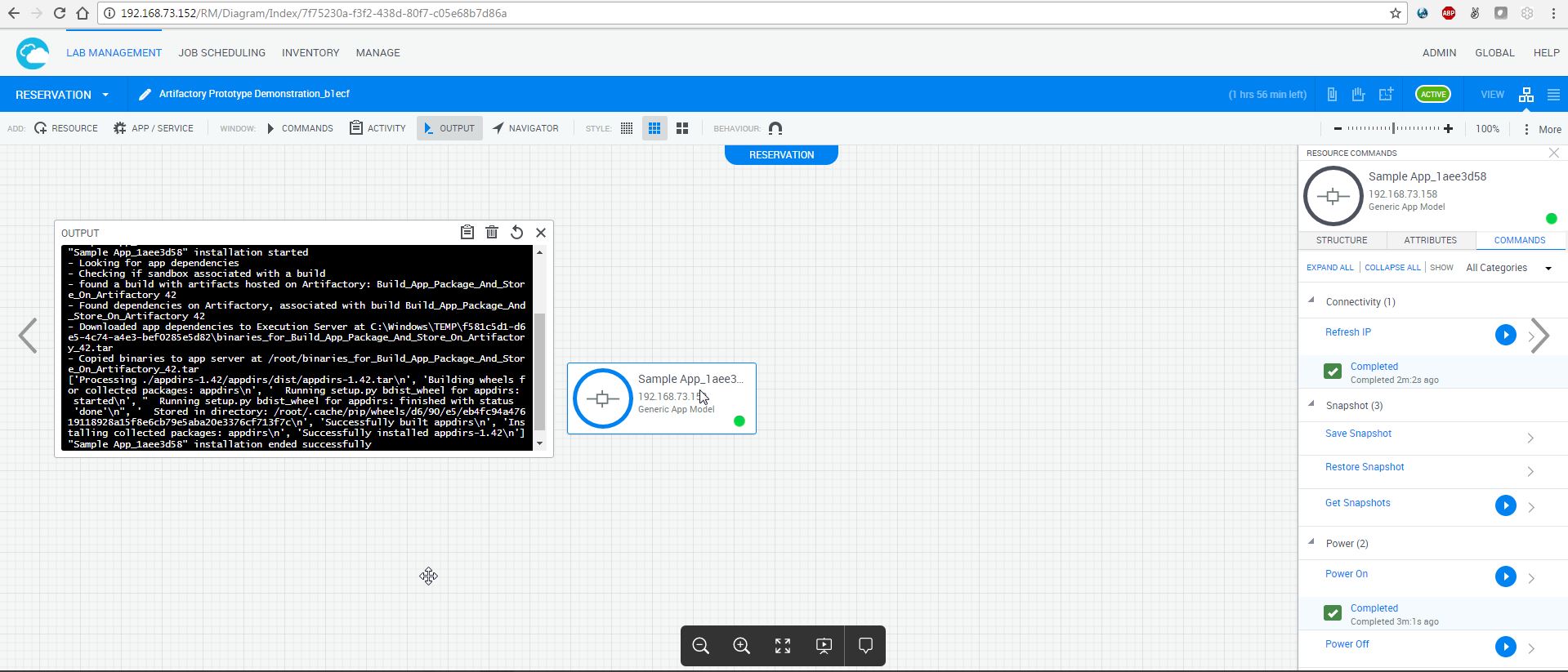
Task: Click the Collapse All link
Action: 1392,268
